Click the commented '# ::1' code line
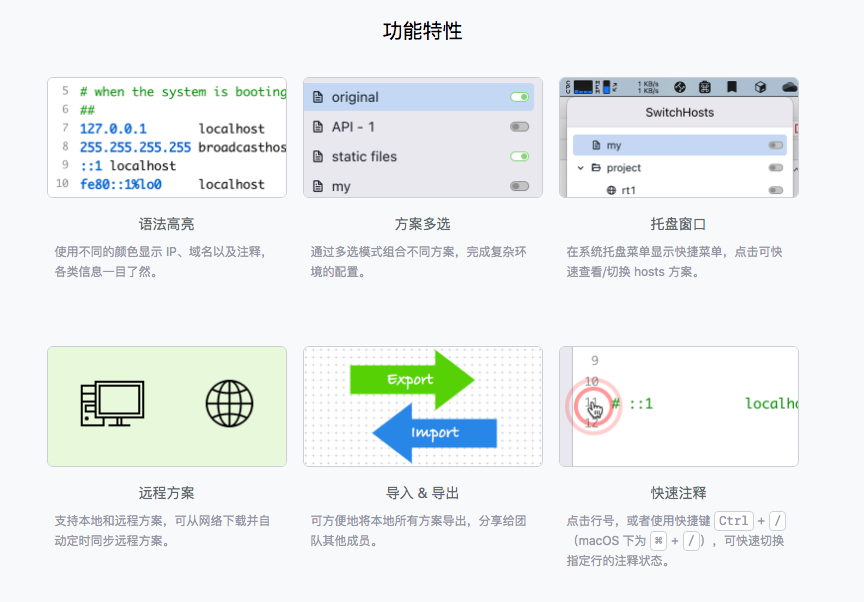This screenshot has height=602, width=864. (633, 404)
